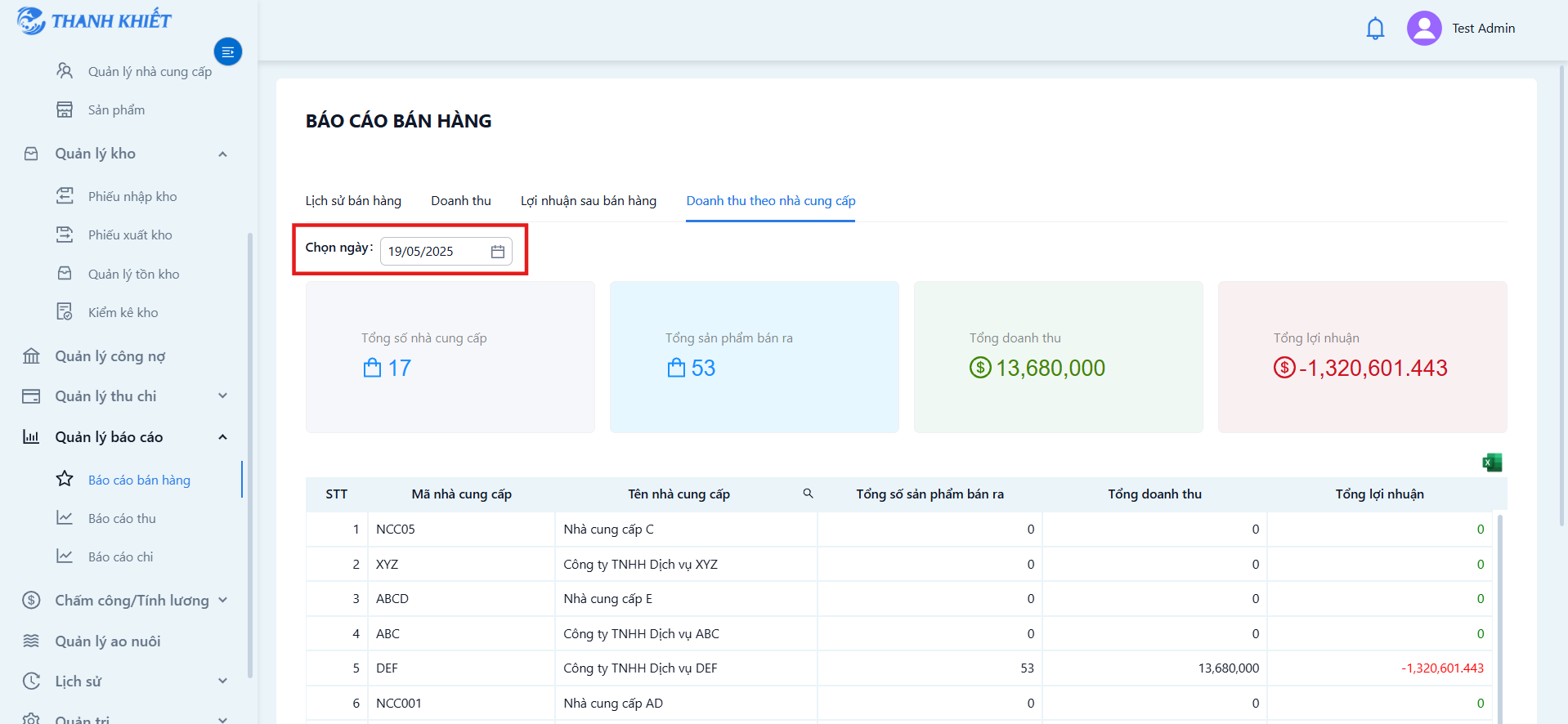1568x724 pixels.
Task: Switch to Lợi nhuận sau bán hàng tab
Action: coord(589,201)
